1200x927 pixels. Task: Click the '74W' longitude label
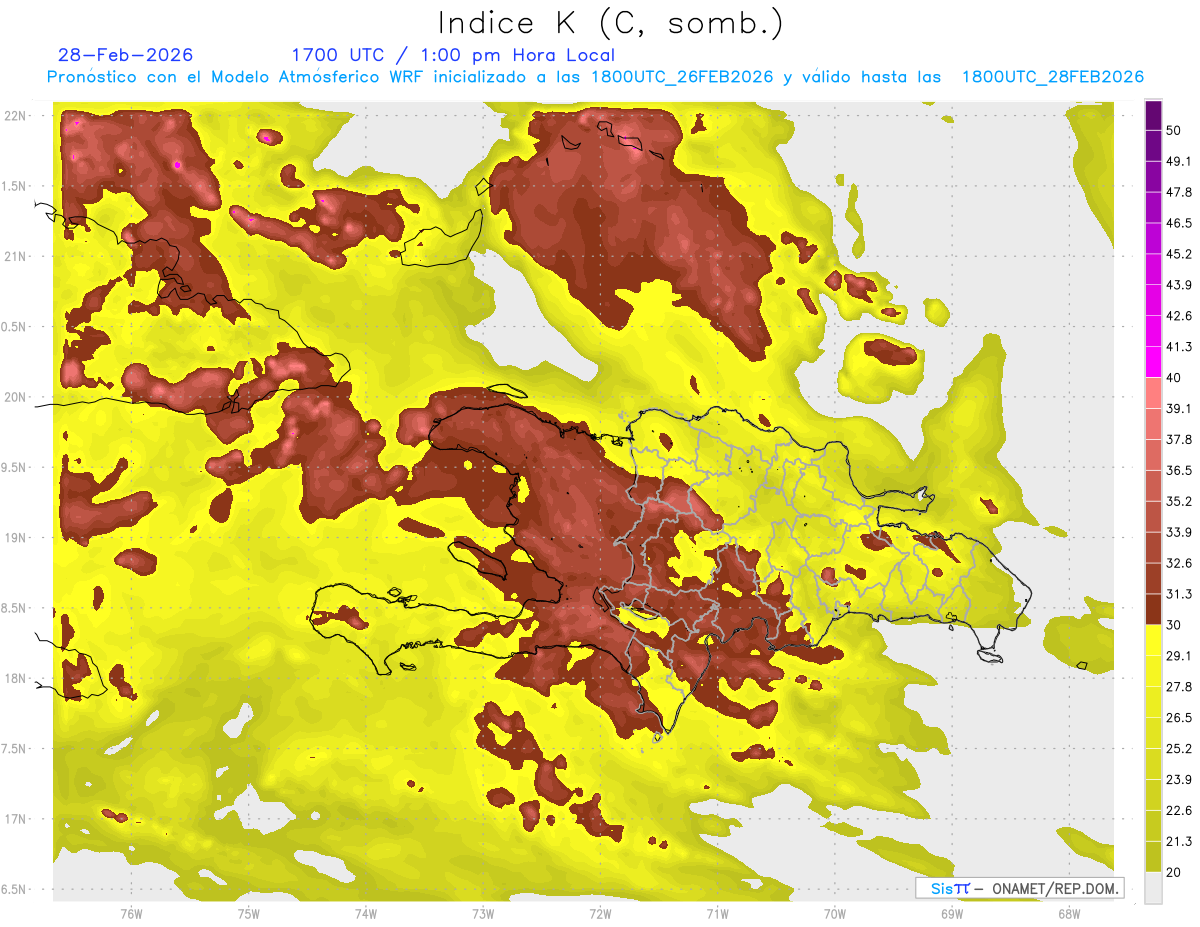(366, 913)
